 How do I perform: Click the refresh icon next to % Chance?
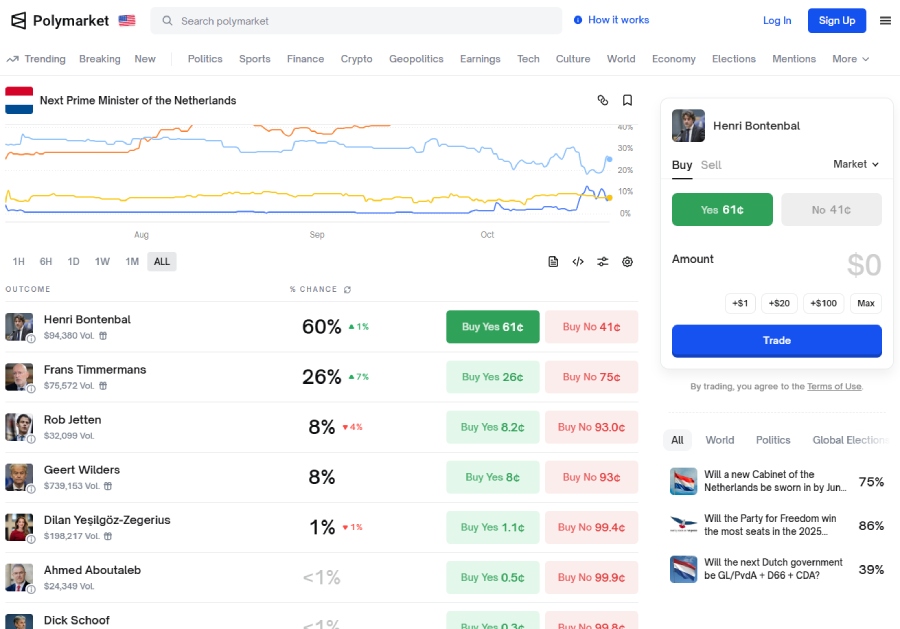[347, 290]
